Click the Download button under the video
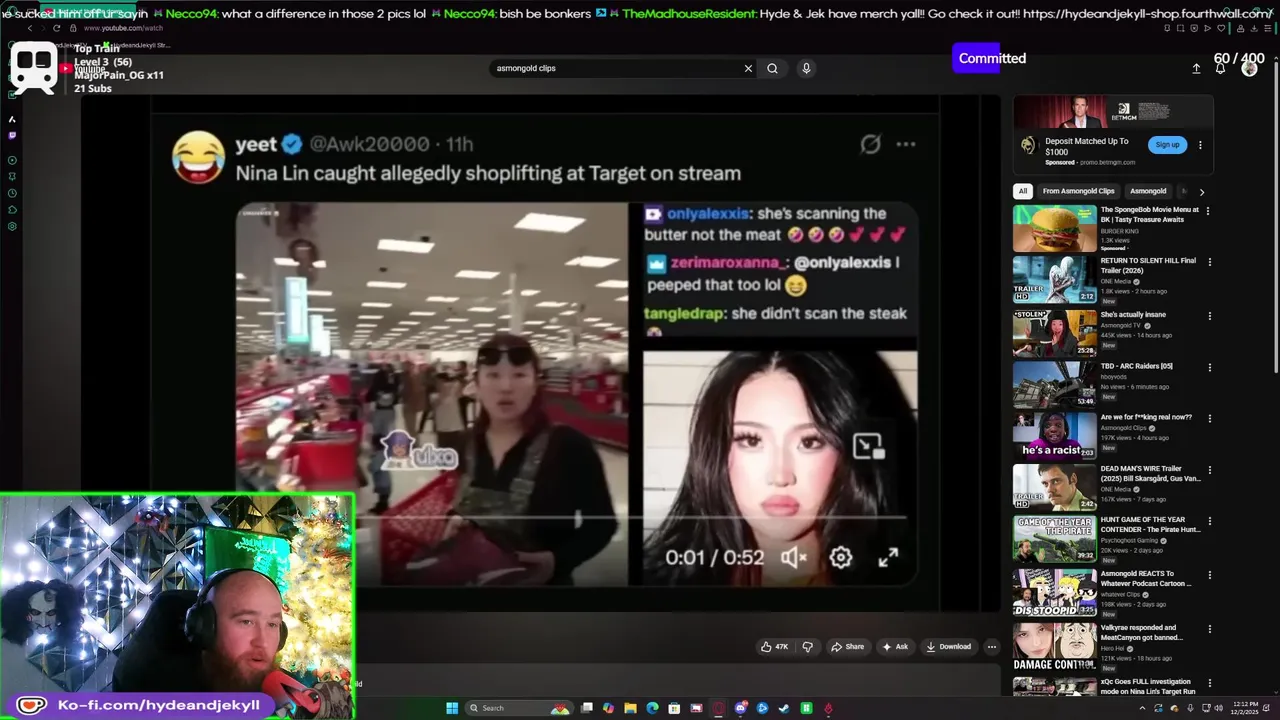 point(948,646)
